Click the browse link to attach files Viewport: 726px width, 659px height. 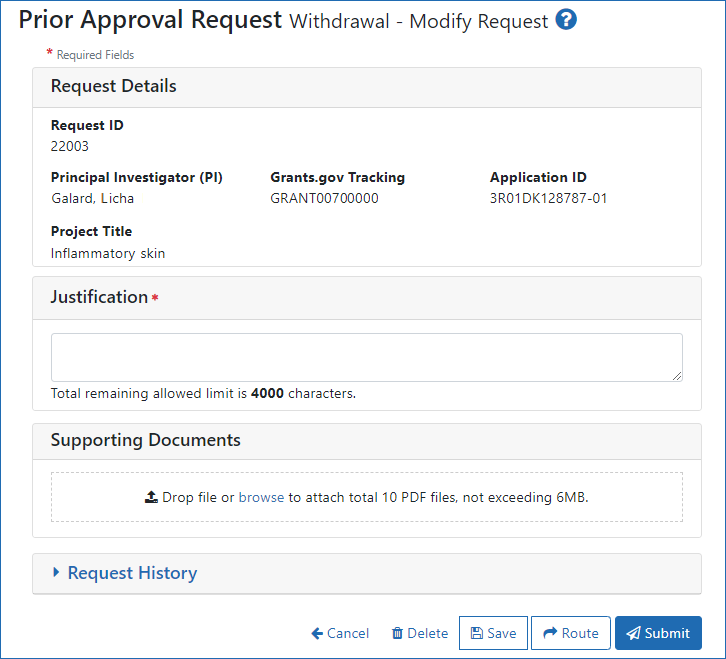tap(261, 497)
